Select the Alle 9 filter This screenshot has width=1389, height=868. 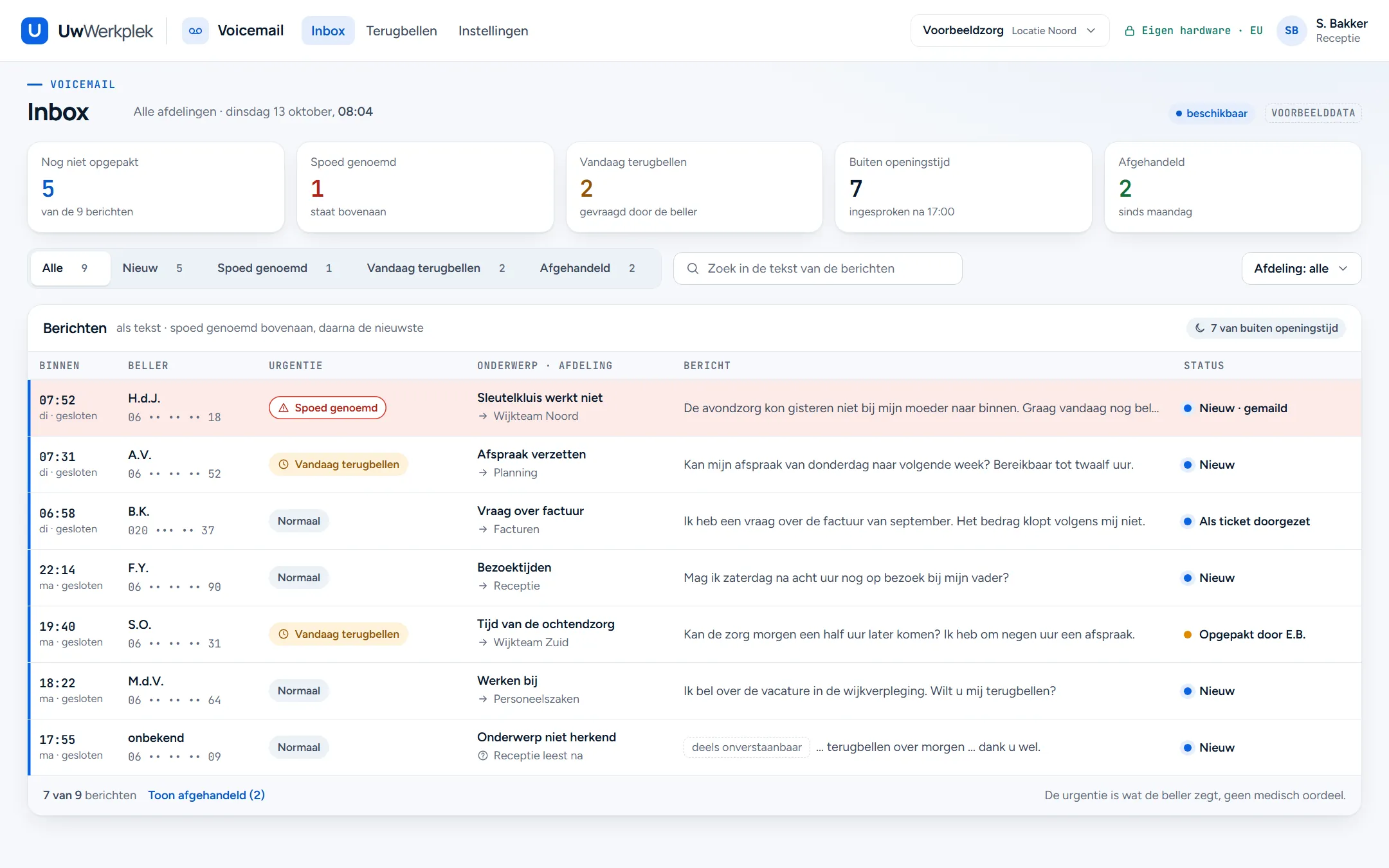(x=70, y=269)
